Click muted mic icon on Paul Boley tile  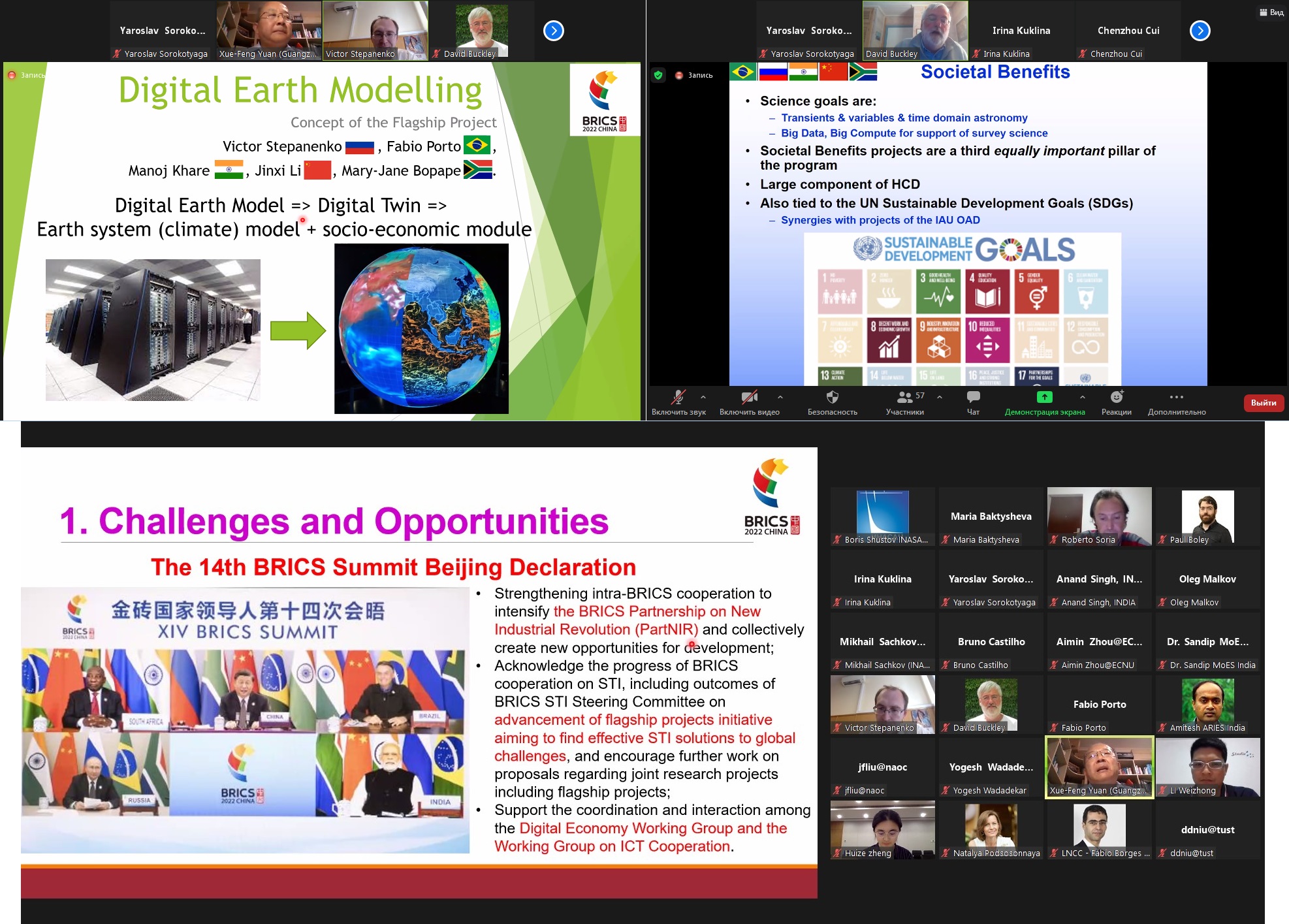[1162, 539]
